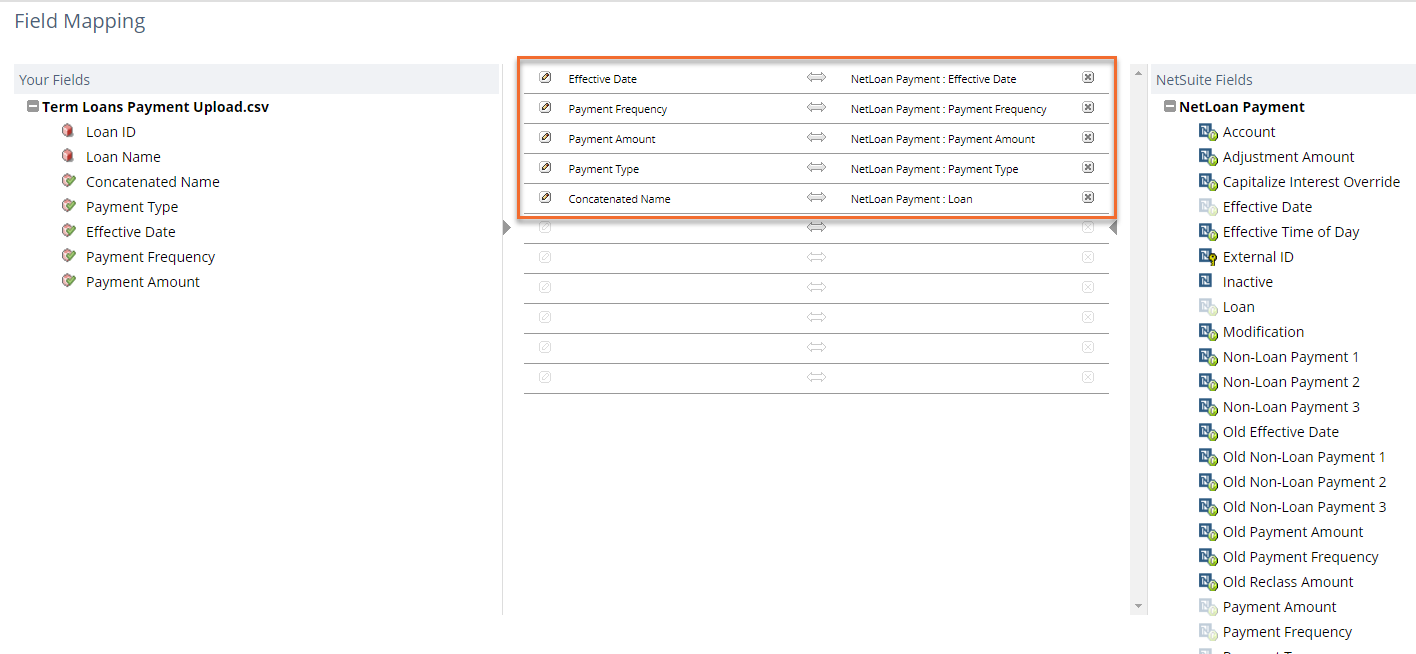
Task: Collapse the NetLoan Payment field tree
Action: [1170, 107]
